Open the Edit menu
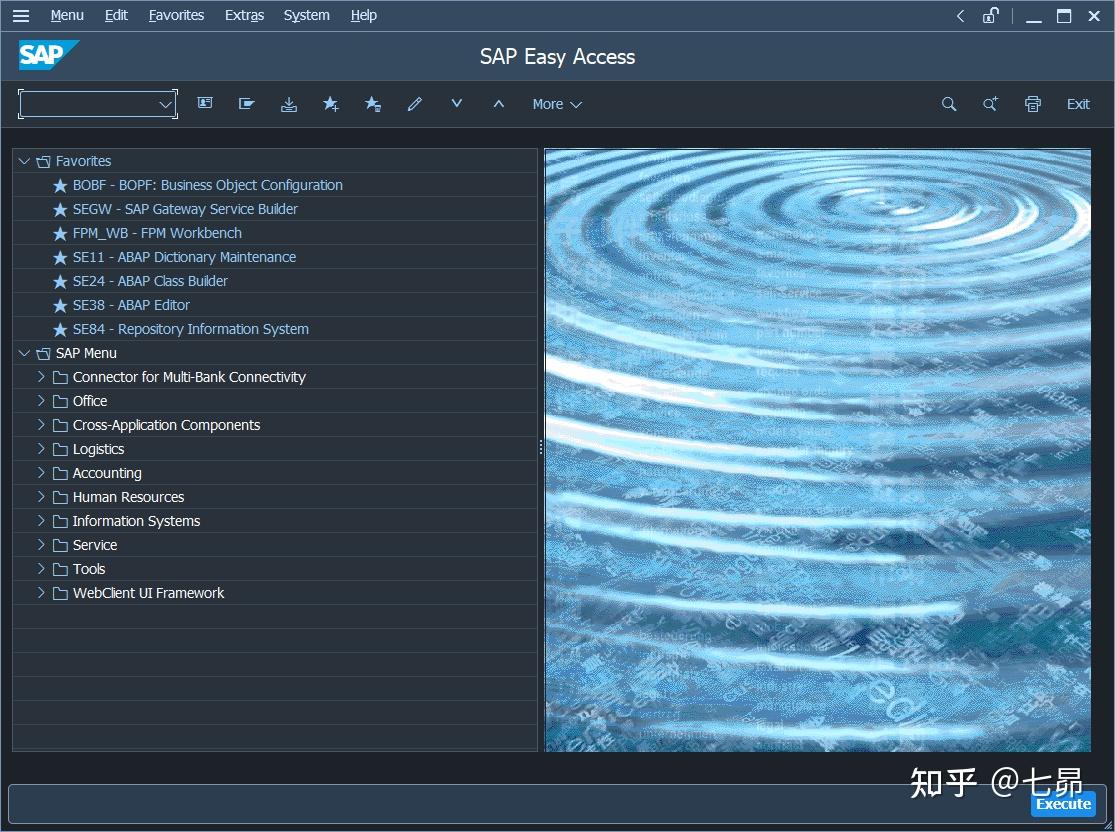The height and width of the screenshot is (832, 1115). point(116,15)
